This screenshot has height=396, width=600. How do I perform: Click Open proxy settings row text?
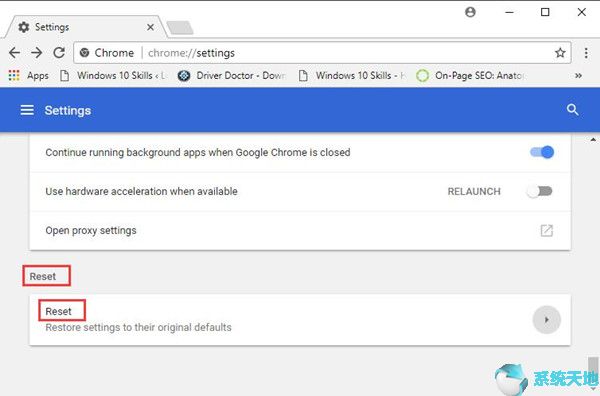click(91, 230)
